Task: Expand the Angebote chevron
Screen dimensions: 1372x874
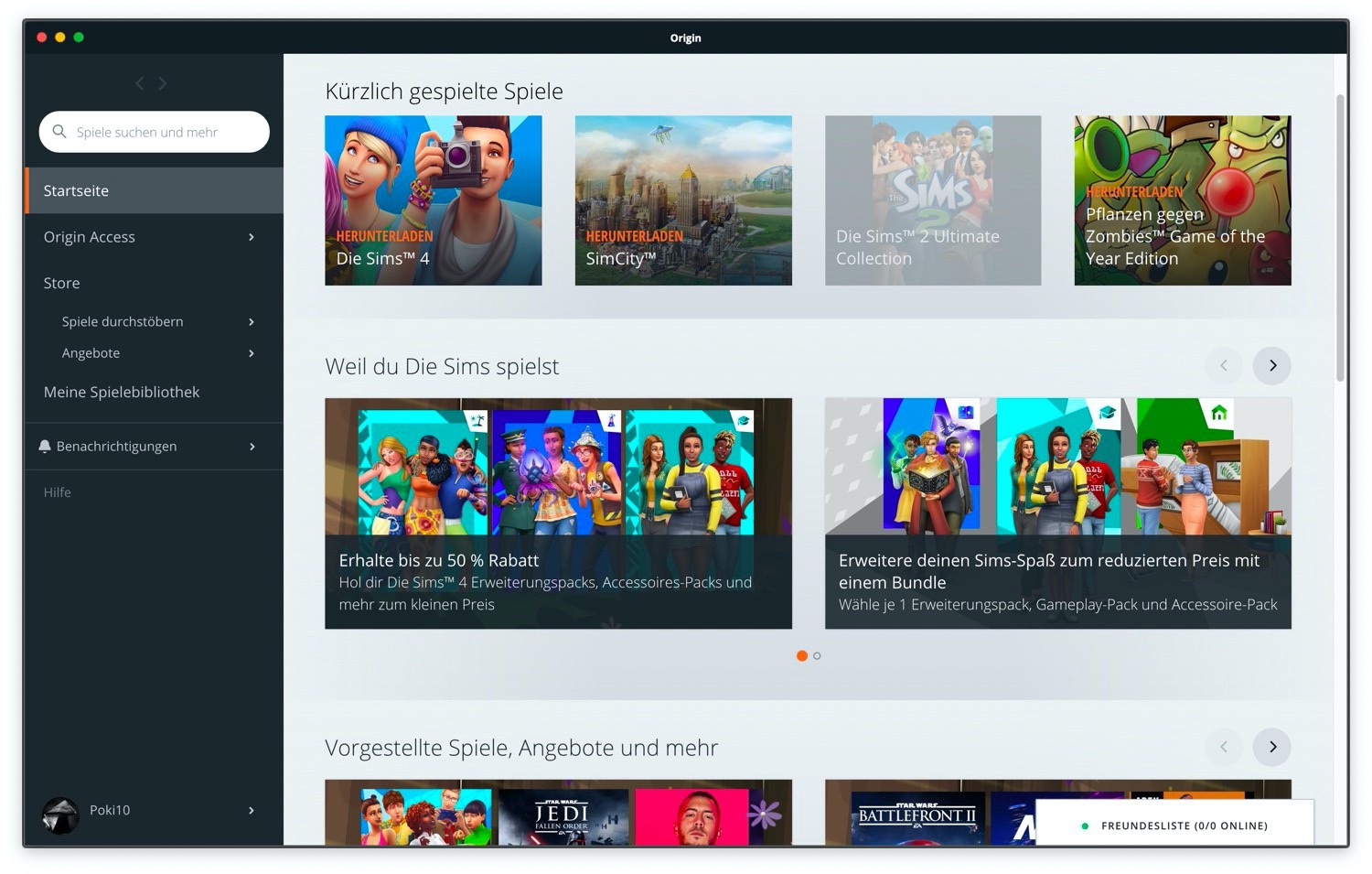Action: click(x=252, y=353)
